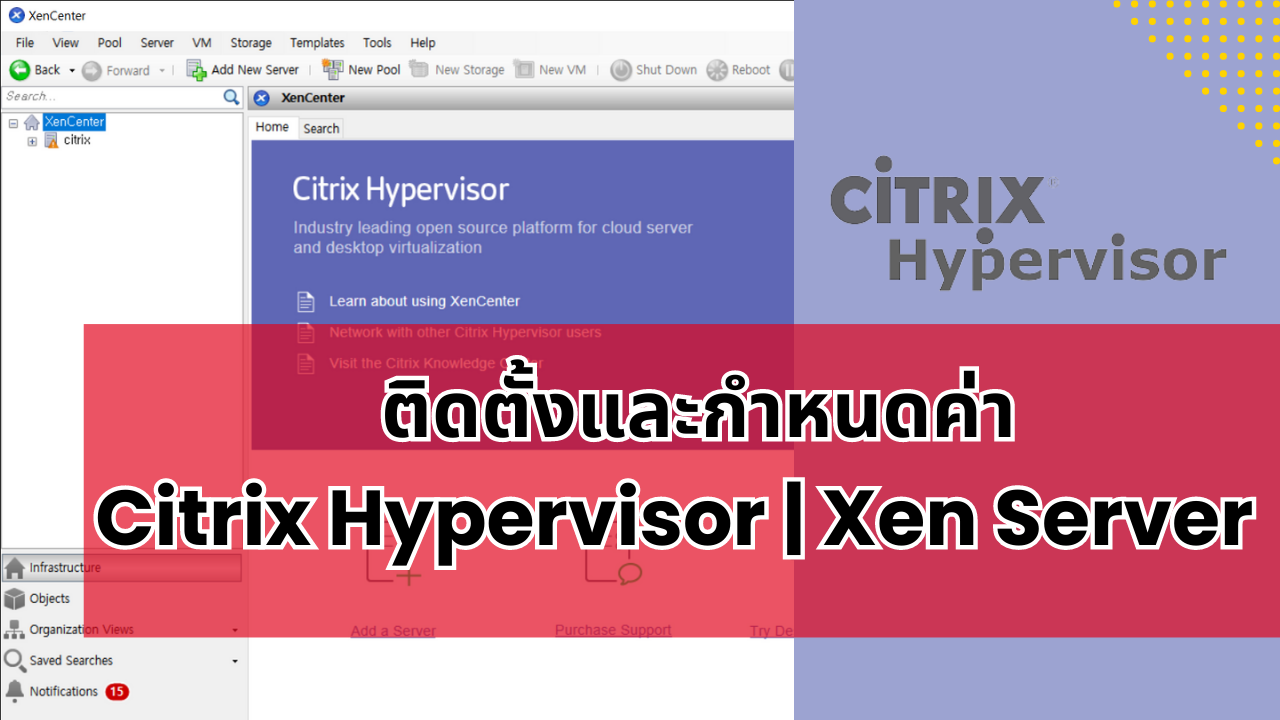Screen dimensions: 1280x720
Task: Click the Add New Server icon
Action: tap(197, 70)
